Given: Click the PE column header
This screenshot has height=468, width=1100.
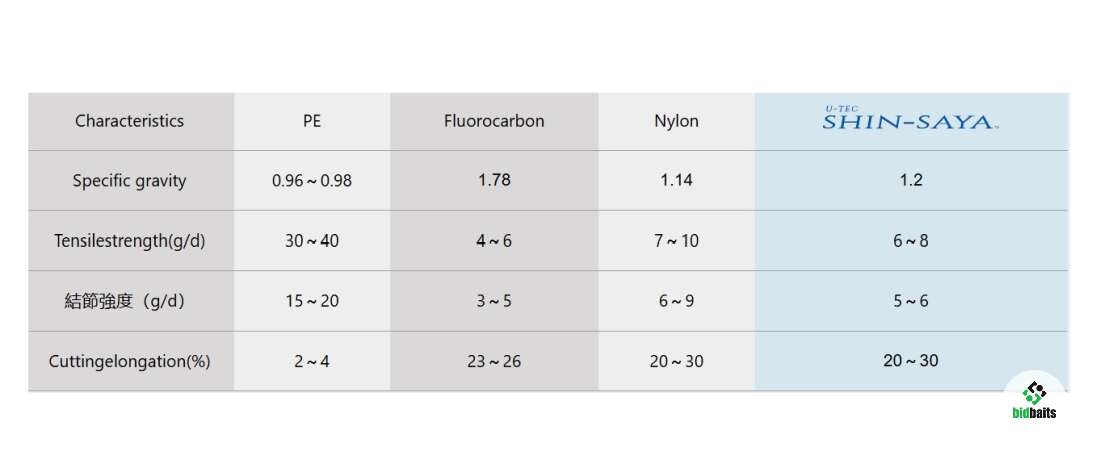Looking at the screenshot, I should click(x=312, y=121).
